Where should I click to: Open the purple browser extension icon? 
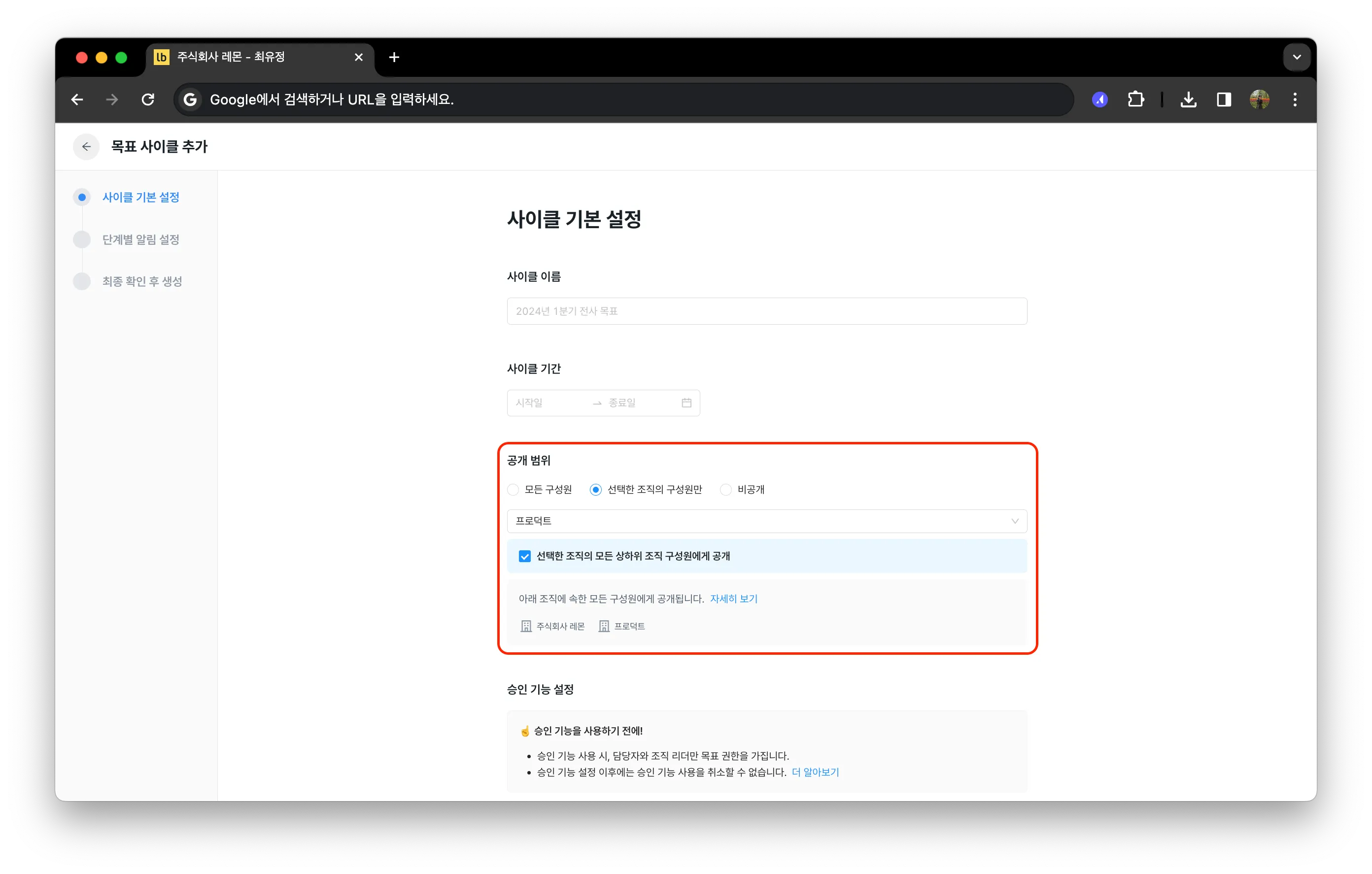click(x=1099, y=100)
